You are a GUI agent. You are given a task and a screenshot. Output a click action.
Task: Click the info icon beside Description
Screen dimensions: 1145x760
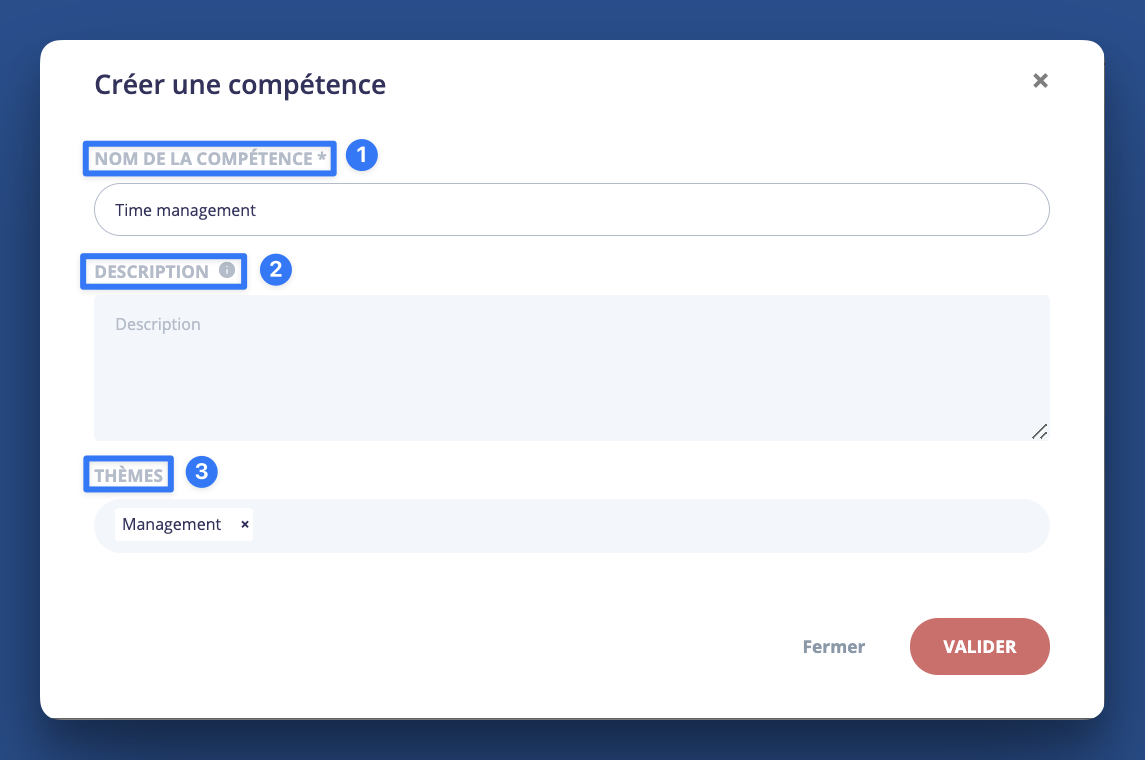[x=227, y=270]
